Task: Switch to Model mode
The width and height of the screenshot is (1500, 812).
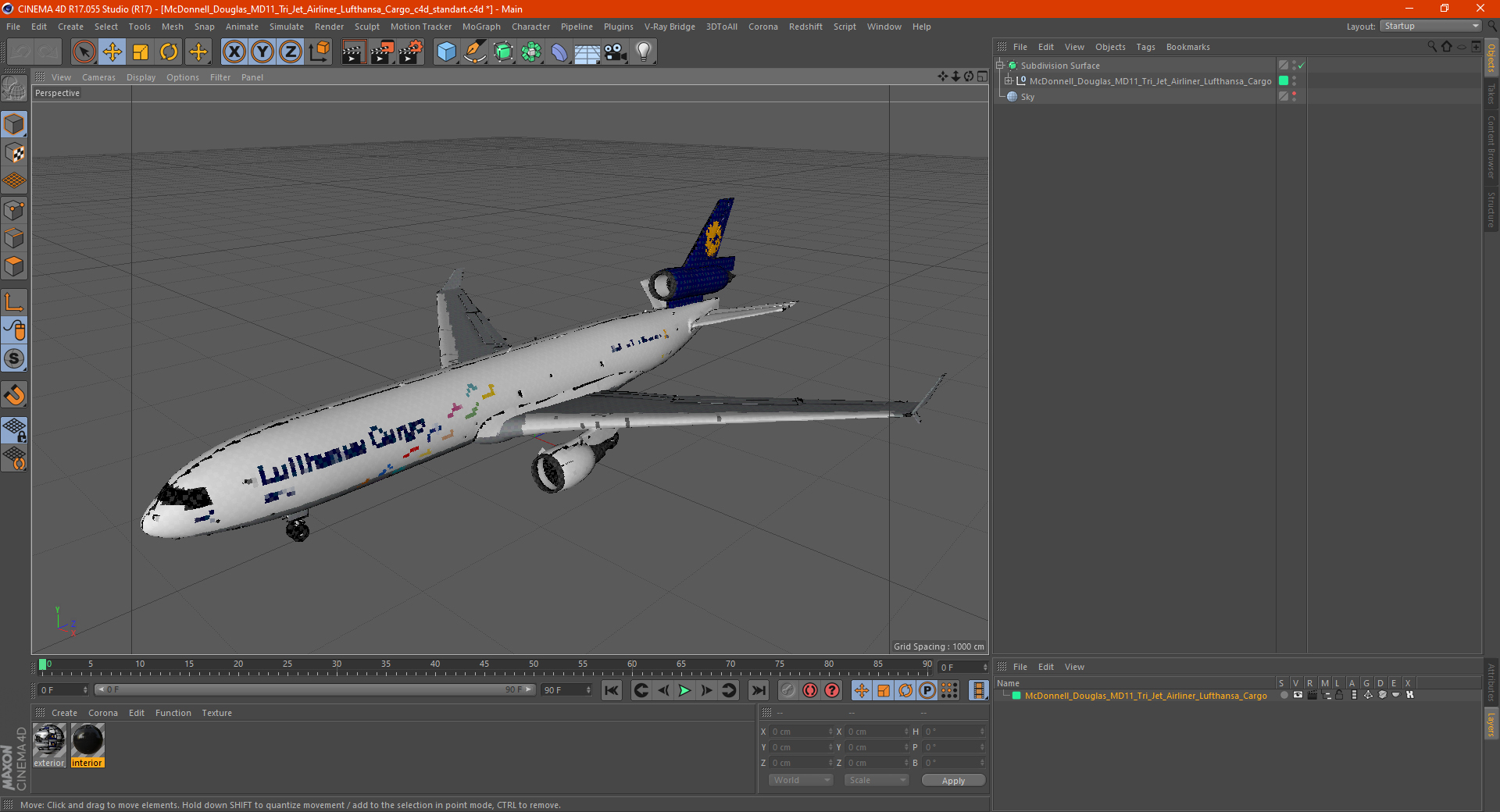Action: tap(14, 124)
